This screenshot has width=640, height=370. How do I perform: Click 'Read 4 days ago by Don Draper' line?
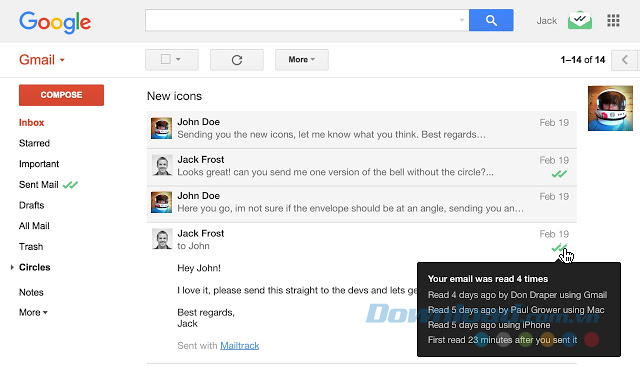(x=517, y=295)
